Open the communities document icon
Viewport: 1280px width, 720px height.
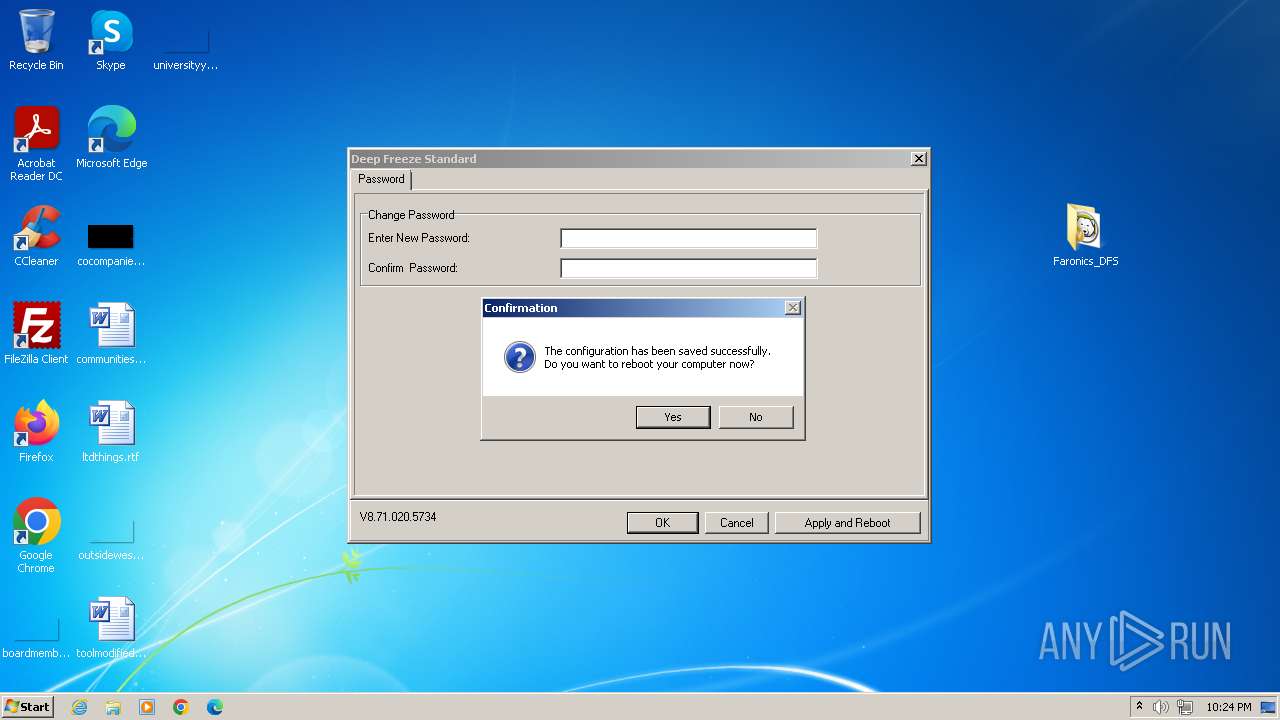point(111,334)
